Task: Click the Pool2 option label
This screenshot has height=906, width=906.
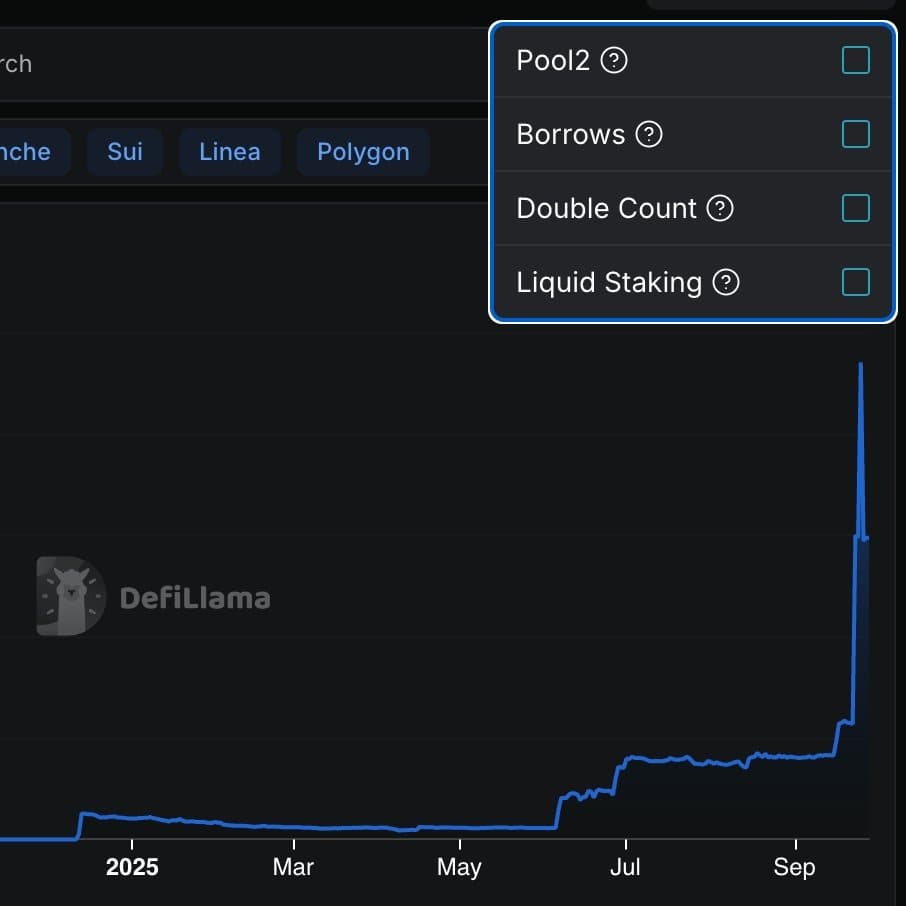Action: coord(553,61)
